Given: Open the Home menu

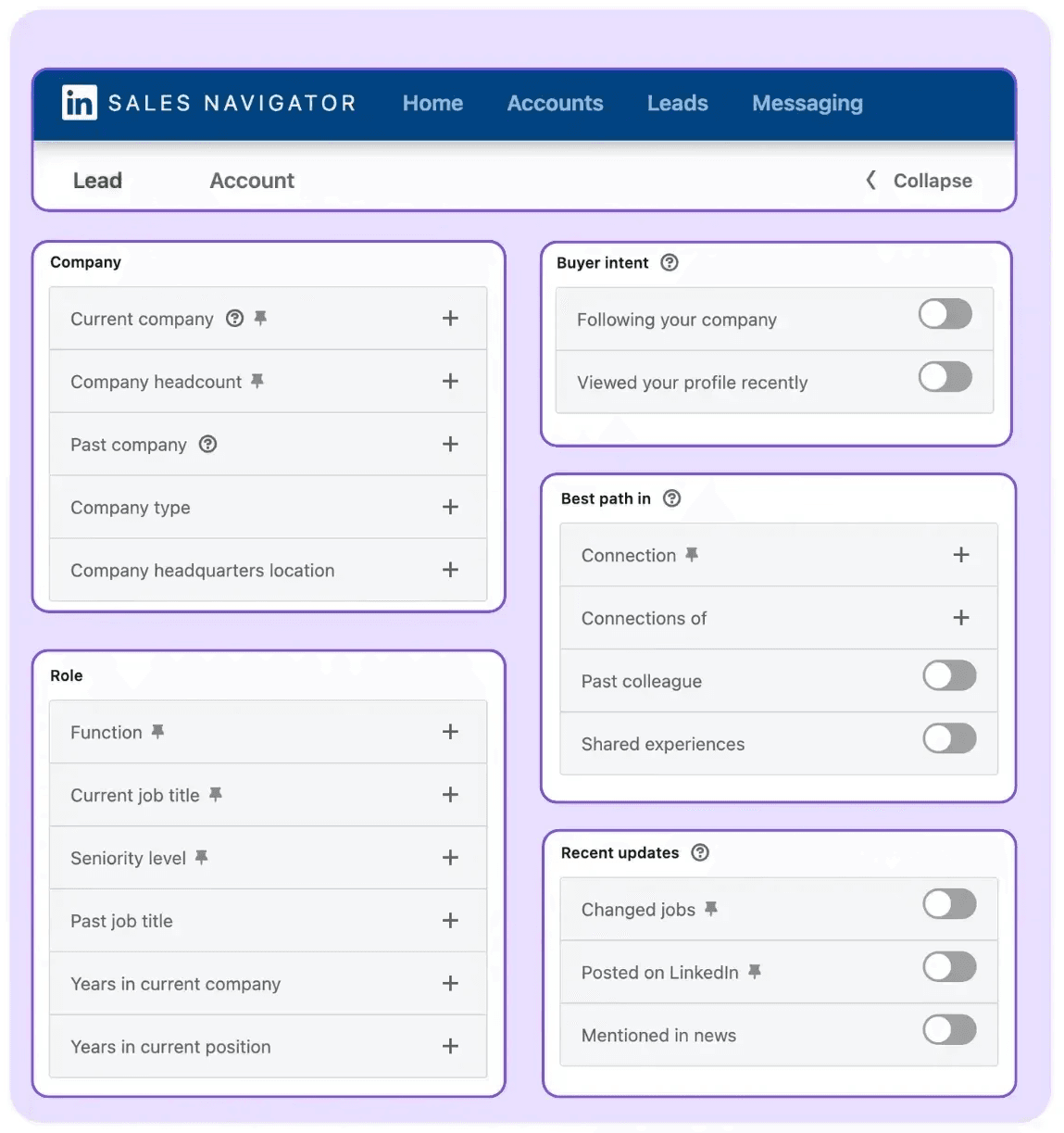Looking at the screenshot, I should (432, 103).
